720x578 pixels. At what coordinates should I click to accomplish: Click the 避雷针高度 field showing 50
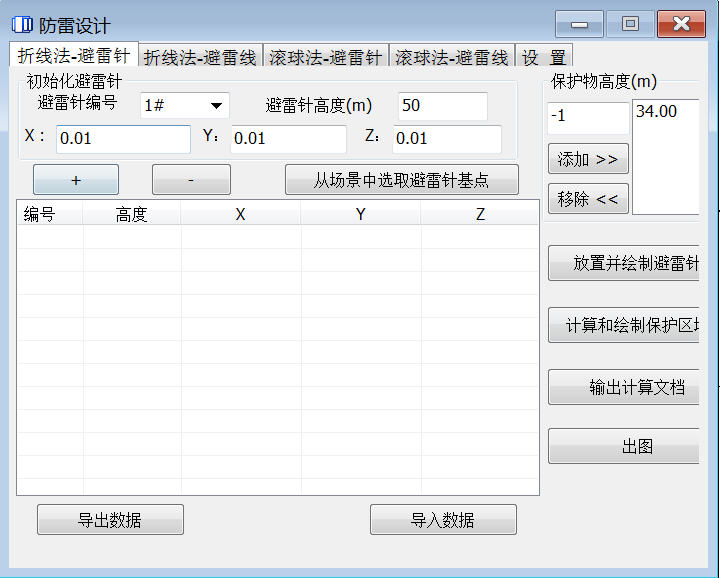point(443,106)
